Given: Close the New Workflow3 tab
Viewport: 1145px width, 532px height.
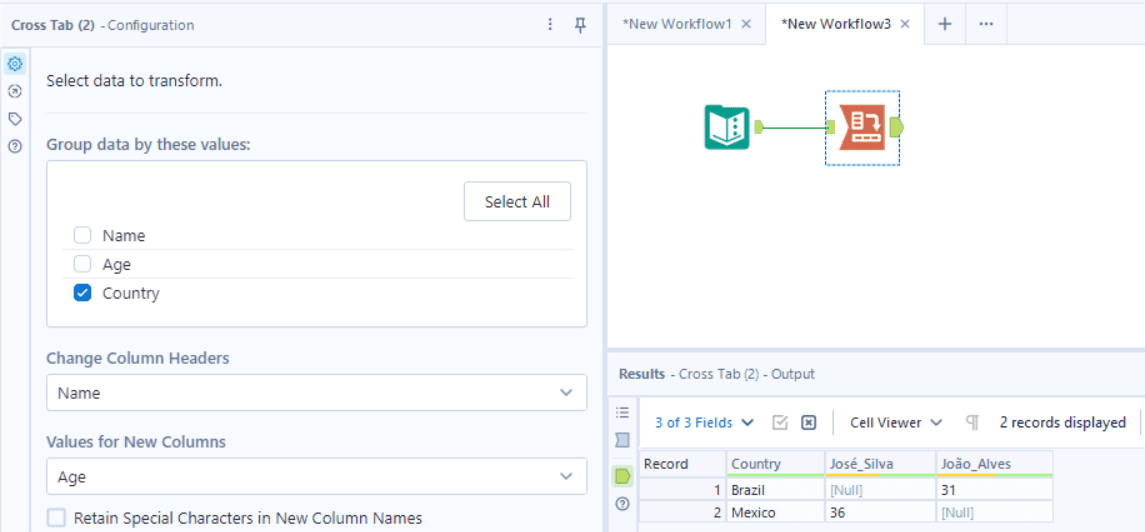Looking at the screenshot, I should pos(905,24).
